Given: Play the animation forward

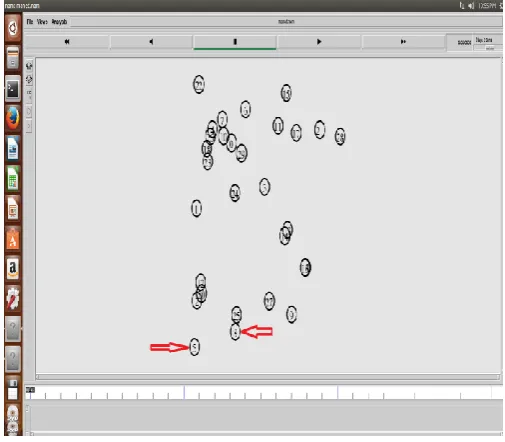Looking at the screenshot, I should pyautogui.click(x=319, y=42).
